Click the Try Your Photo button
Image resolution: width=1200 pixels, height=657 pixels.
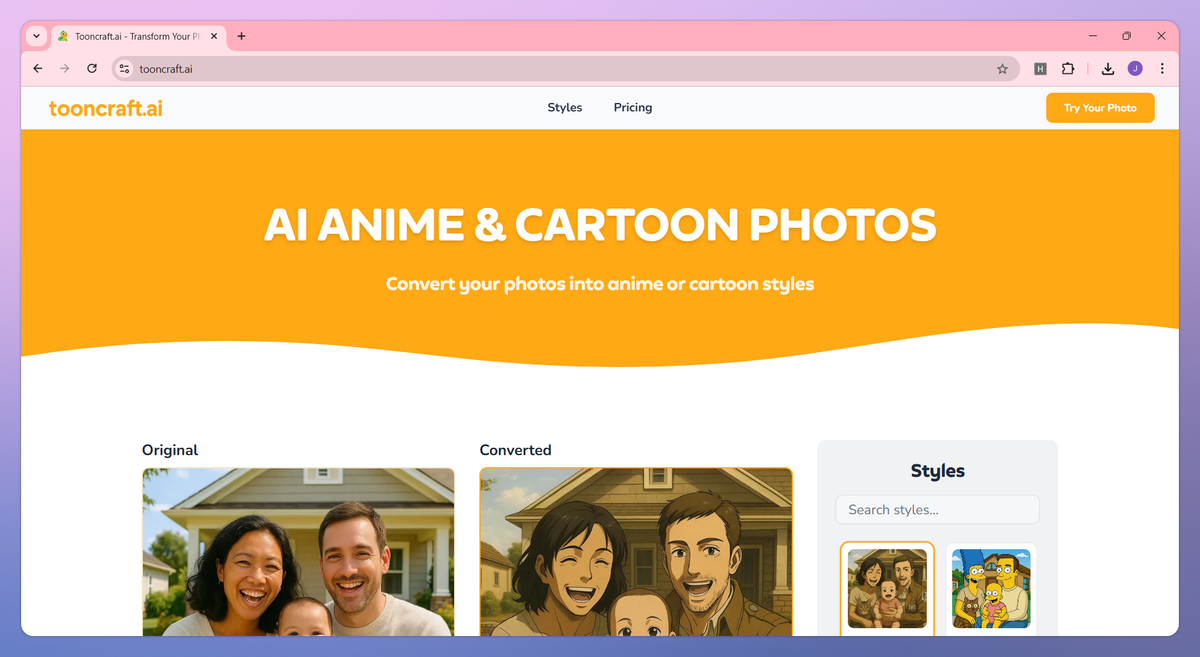tap(1100, 108)
